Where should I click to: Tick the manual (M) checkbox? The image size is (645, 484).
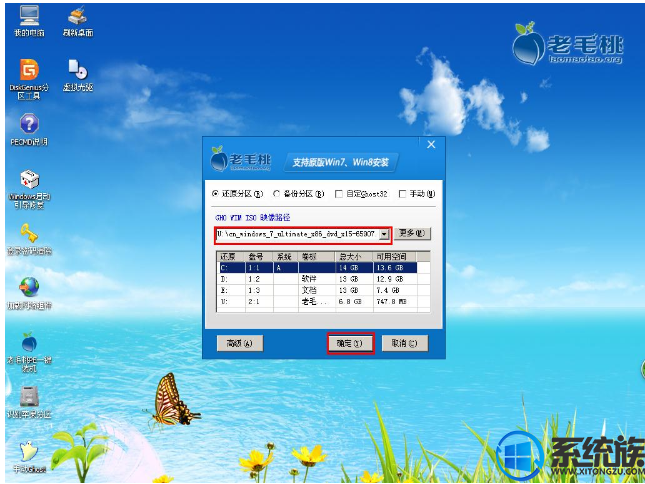(x=402, y=194)
